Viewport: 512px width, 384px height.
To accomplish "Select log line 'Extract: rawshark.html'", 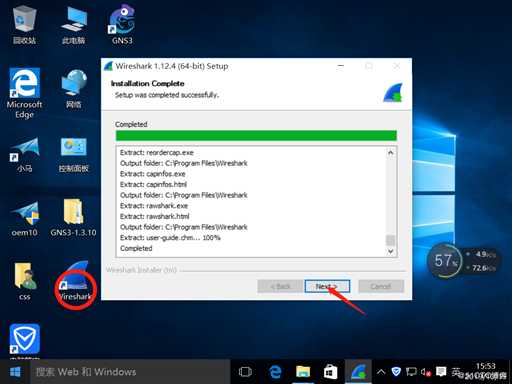I will (x=155, y=217).
